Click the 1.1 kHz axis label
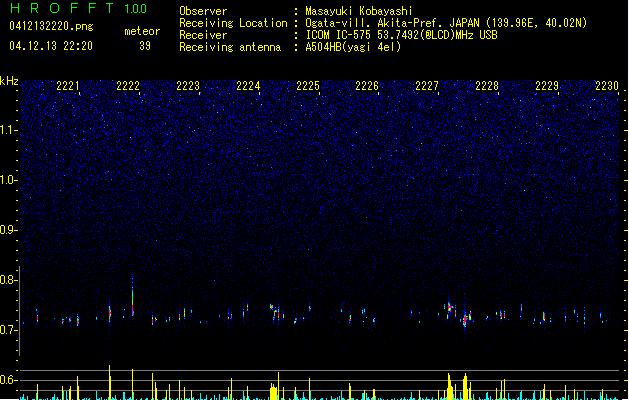 (x=8, y=130)
